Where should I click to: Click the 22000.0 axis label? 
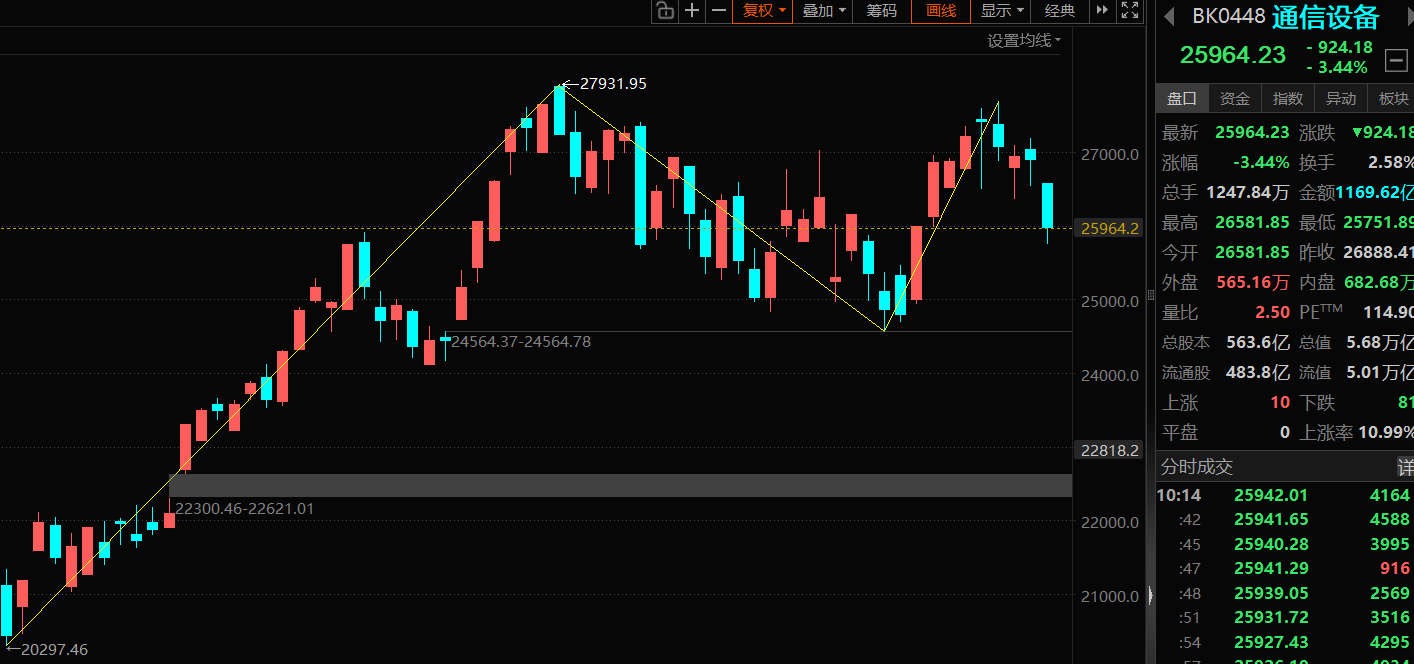(x=1109, y=522)
